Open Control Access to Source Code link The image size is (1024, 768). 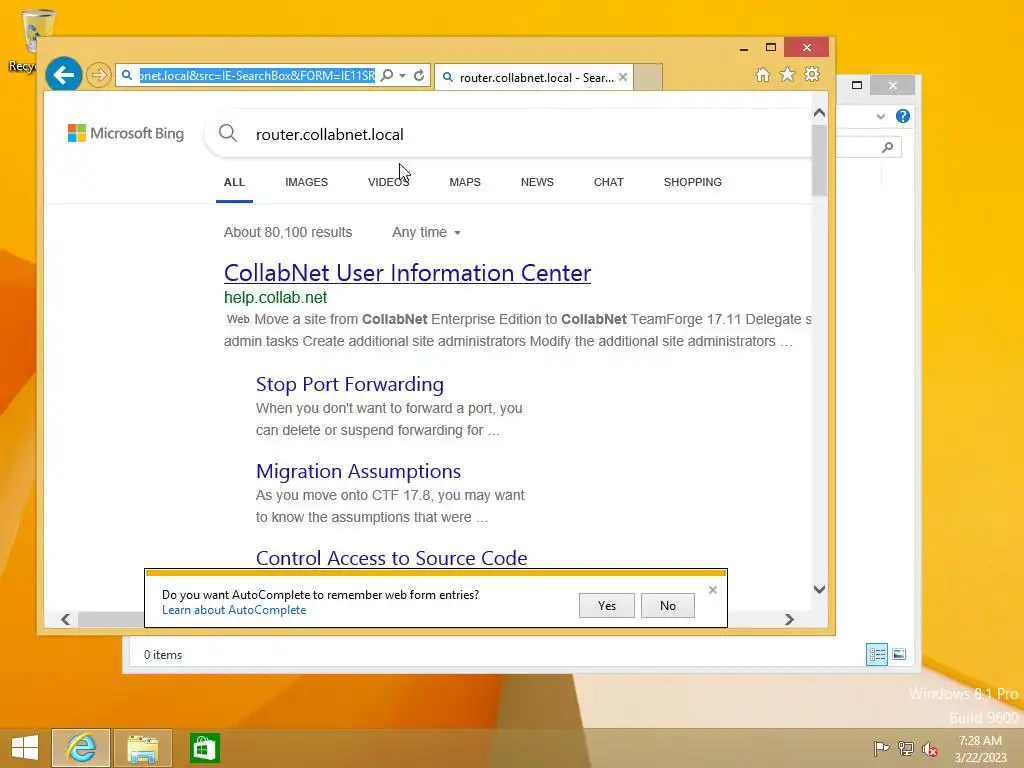point(392,558)
